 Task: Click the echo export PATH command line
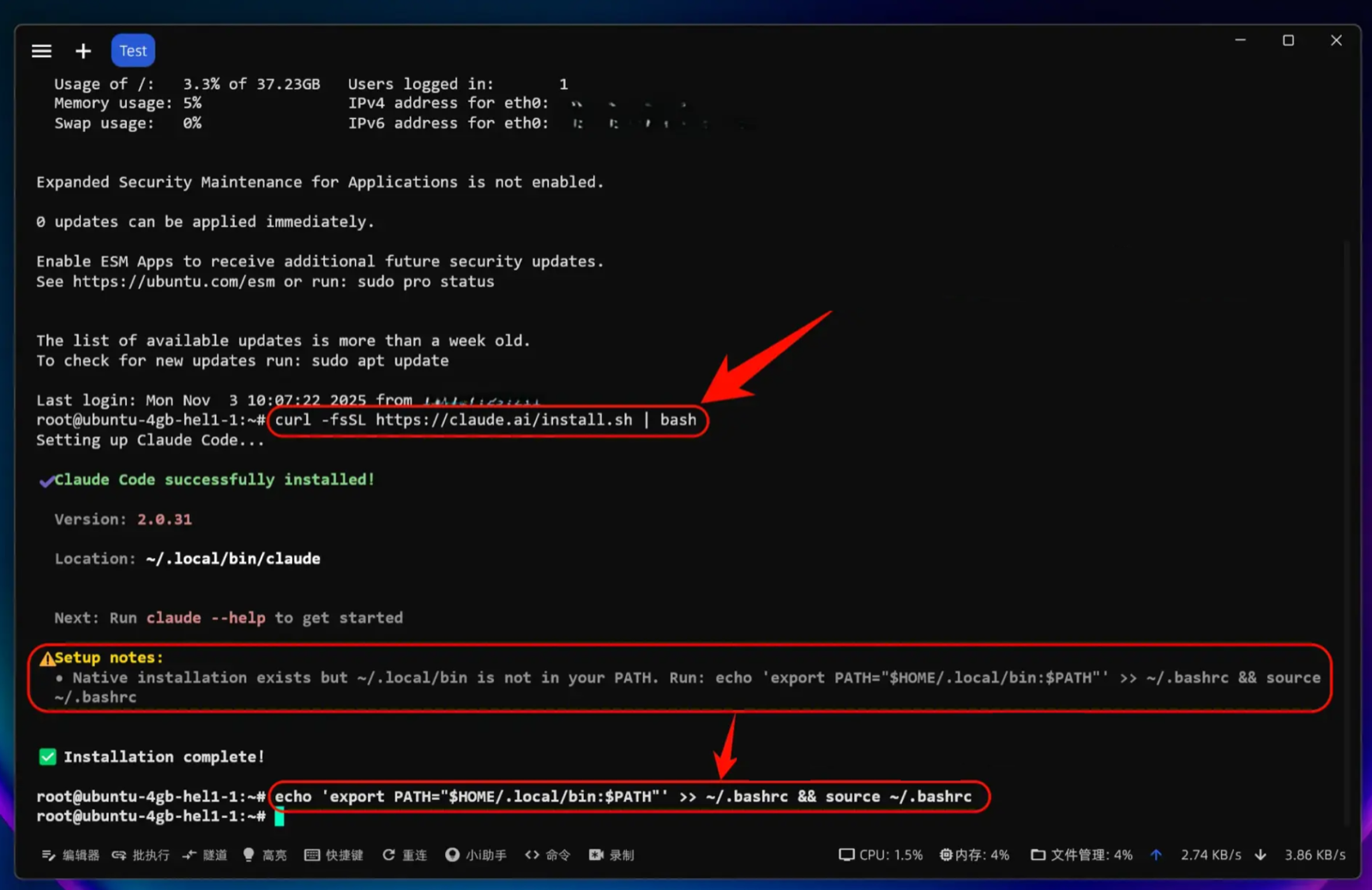point(623,797)
